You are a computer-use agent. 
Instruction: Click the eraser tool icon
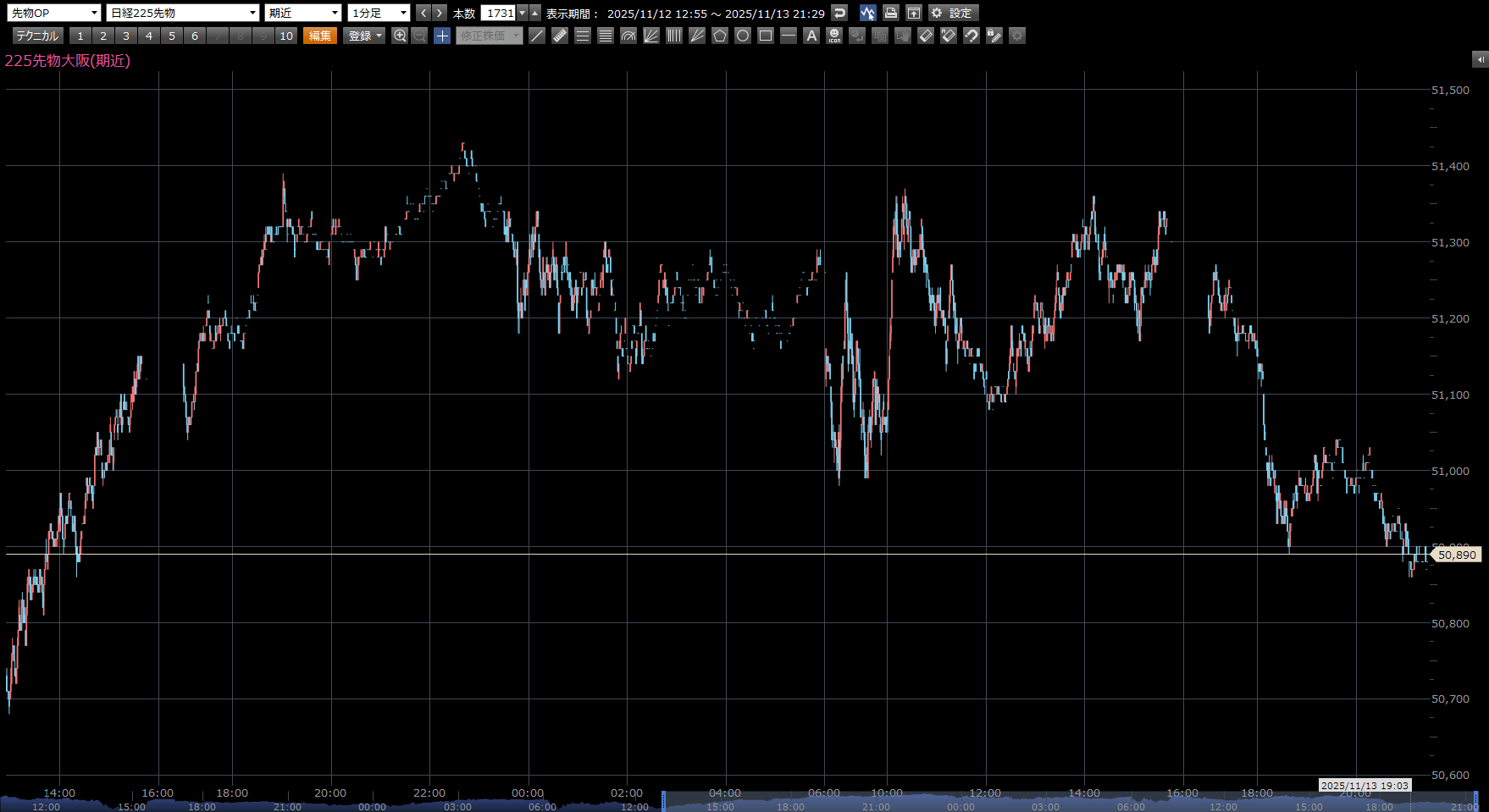[926, 36]
